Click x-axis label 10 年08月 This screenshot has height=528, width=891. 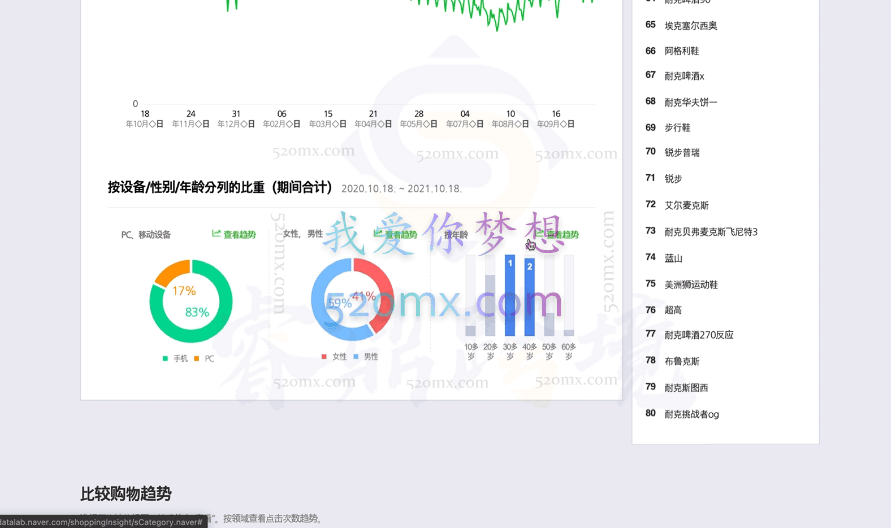[510, 119]
